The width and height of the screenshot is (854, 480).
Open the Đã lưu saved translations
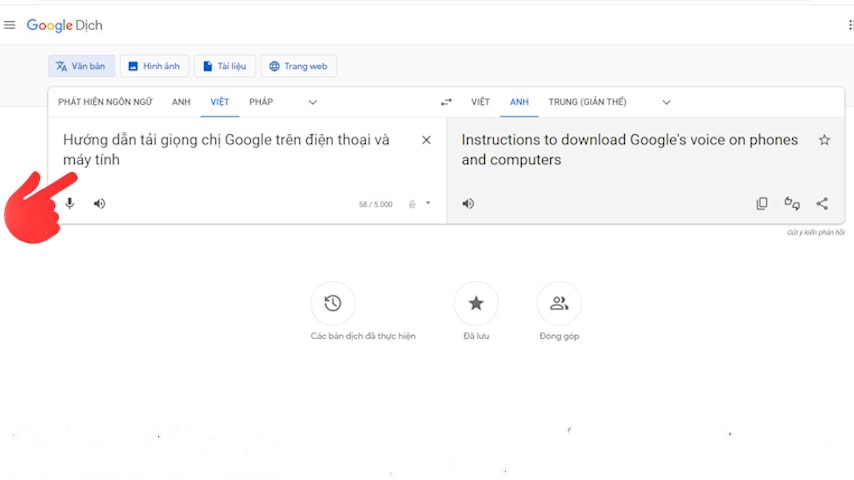476,303
